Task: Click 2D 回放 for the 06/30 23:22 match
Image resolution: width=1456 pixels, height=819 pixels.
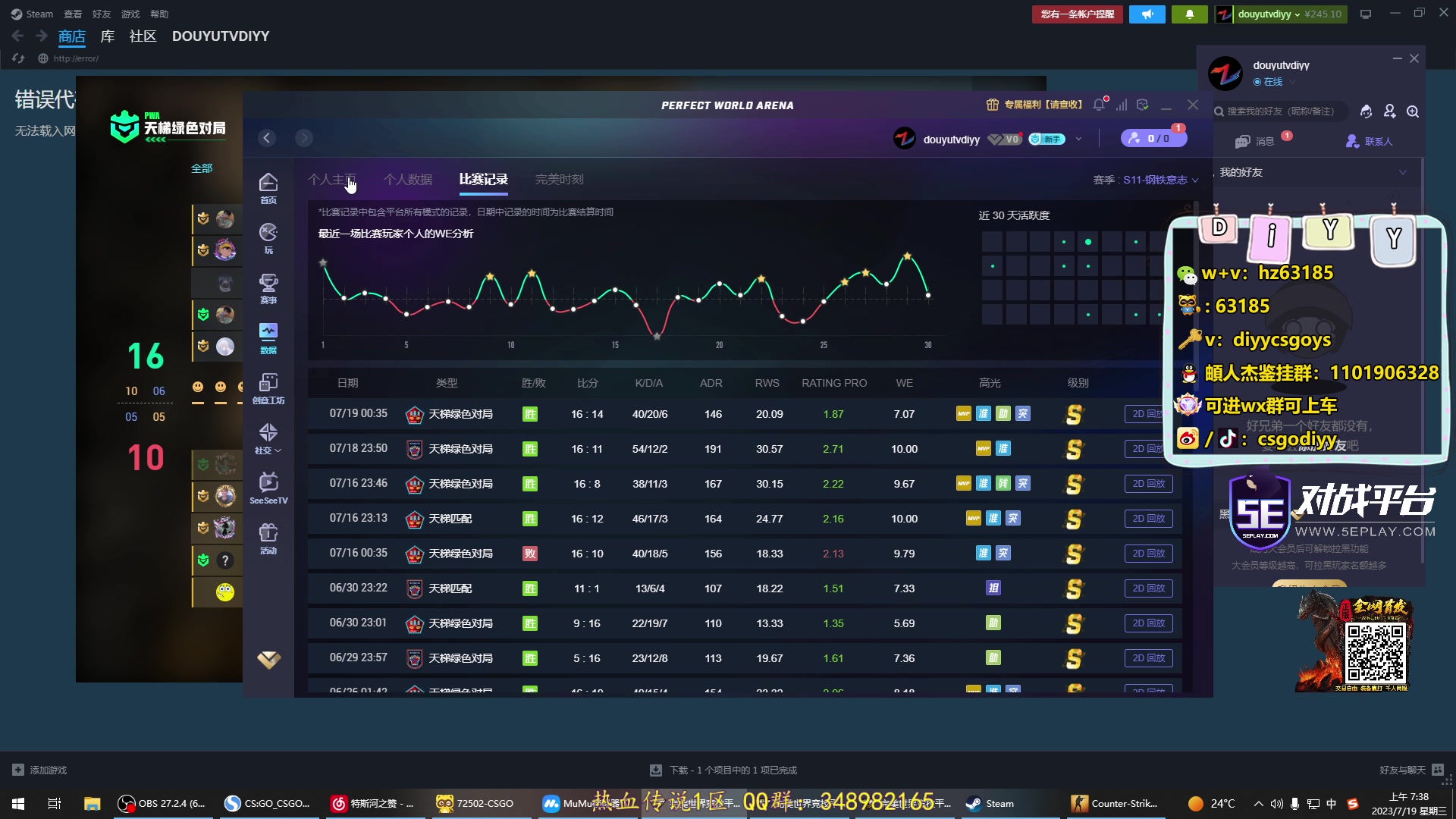Action: (x=1148, y=588)
